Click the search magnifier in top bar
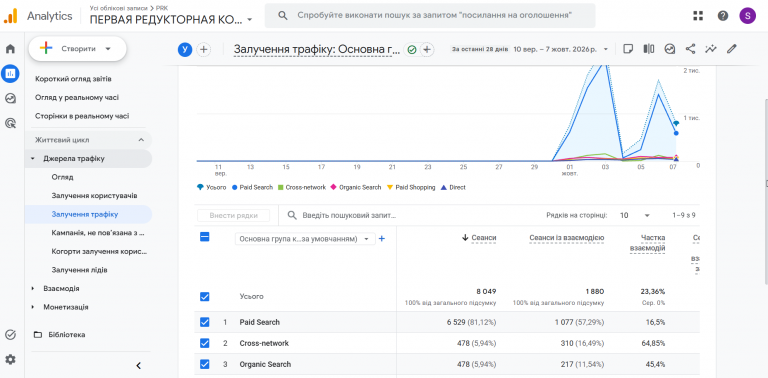Viewport: 768px width, 378px height. (283, 16)
